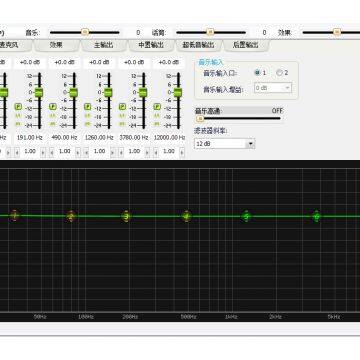The image size is (360, 360).
Task: Click the 1.00 Q value under 191.00 Hz
Action: pos(30,151)
